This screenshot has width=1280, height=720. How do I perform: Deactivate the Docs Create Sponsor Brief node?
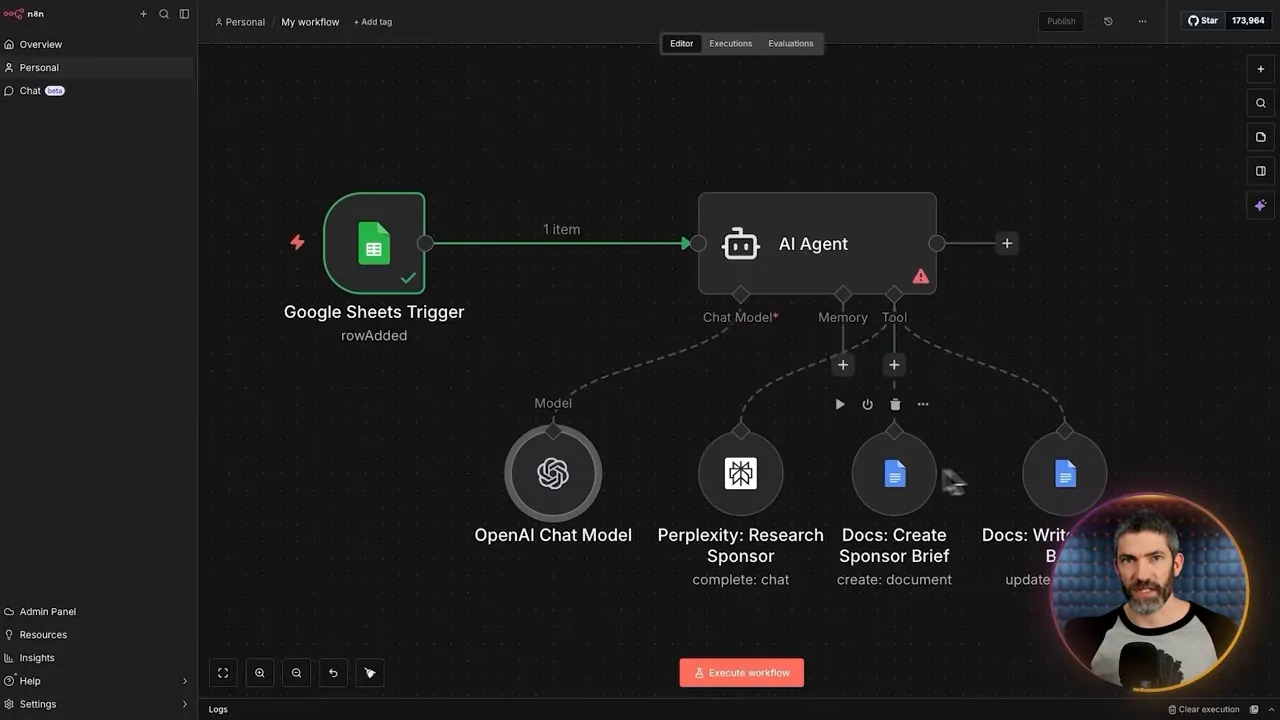click(x=867, y=404)
